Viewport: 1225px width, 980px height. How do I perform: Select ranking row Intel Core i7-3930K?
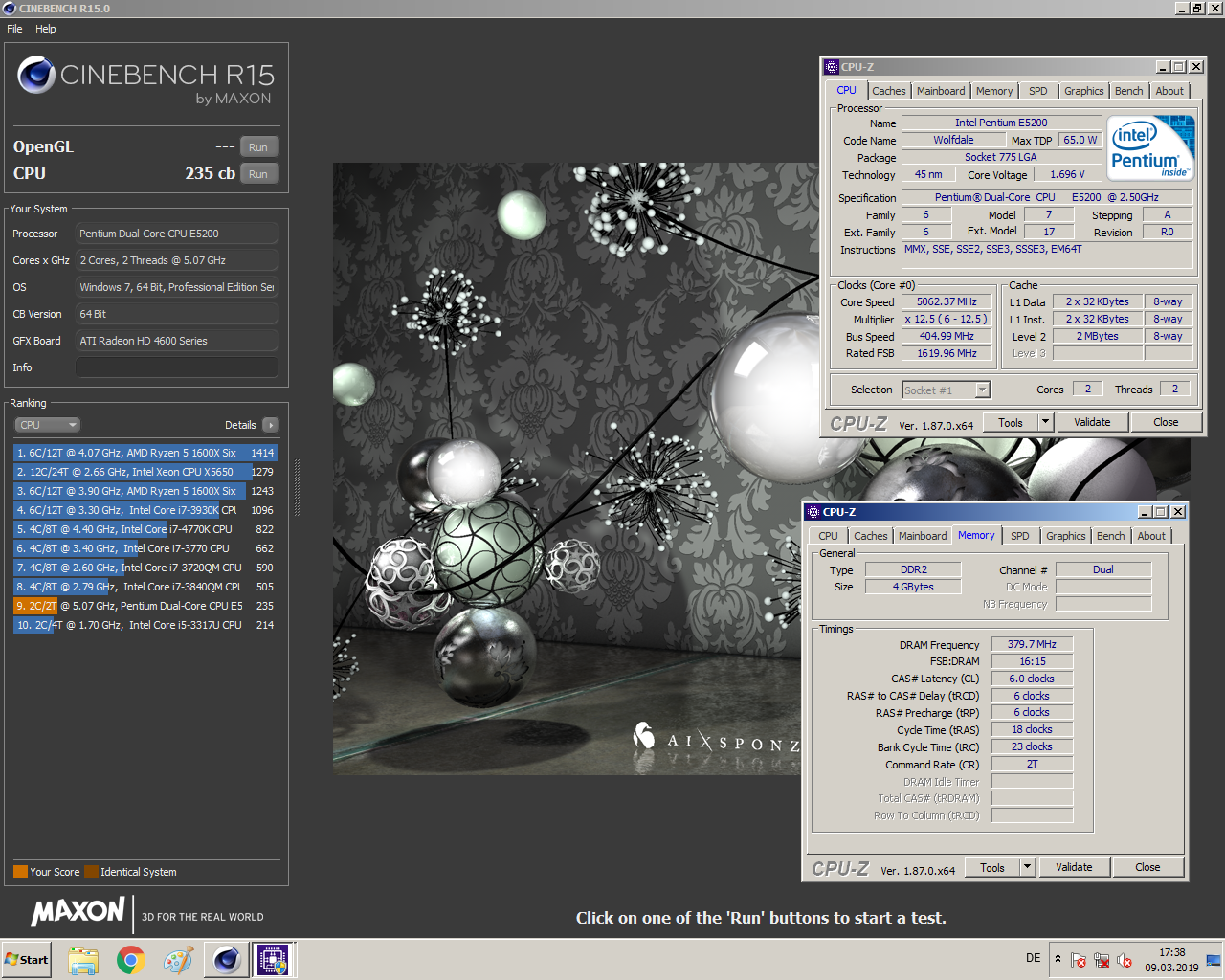[x=145, y=510]
